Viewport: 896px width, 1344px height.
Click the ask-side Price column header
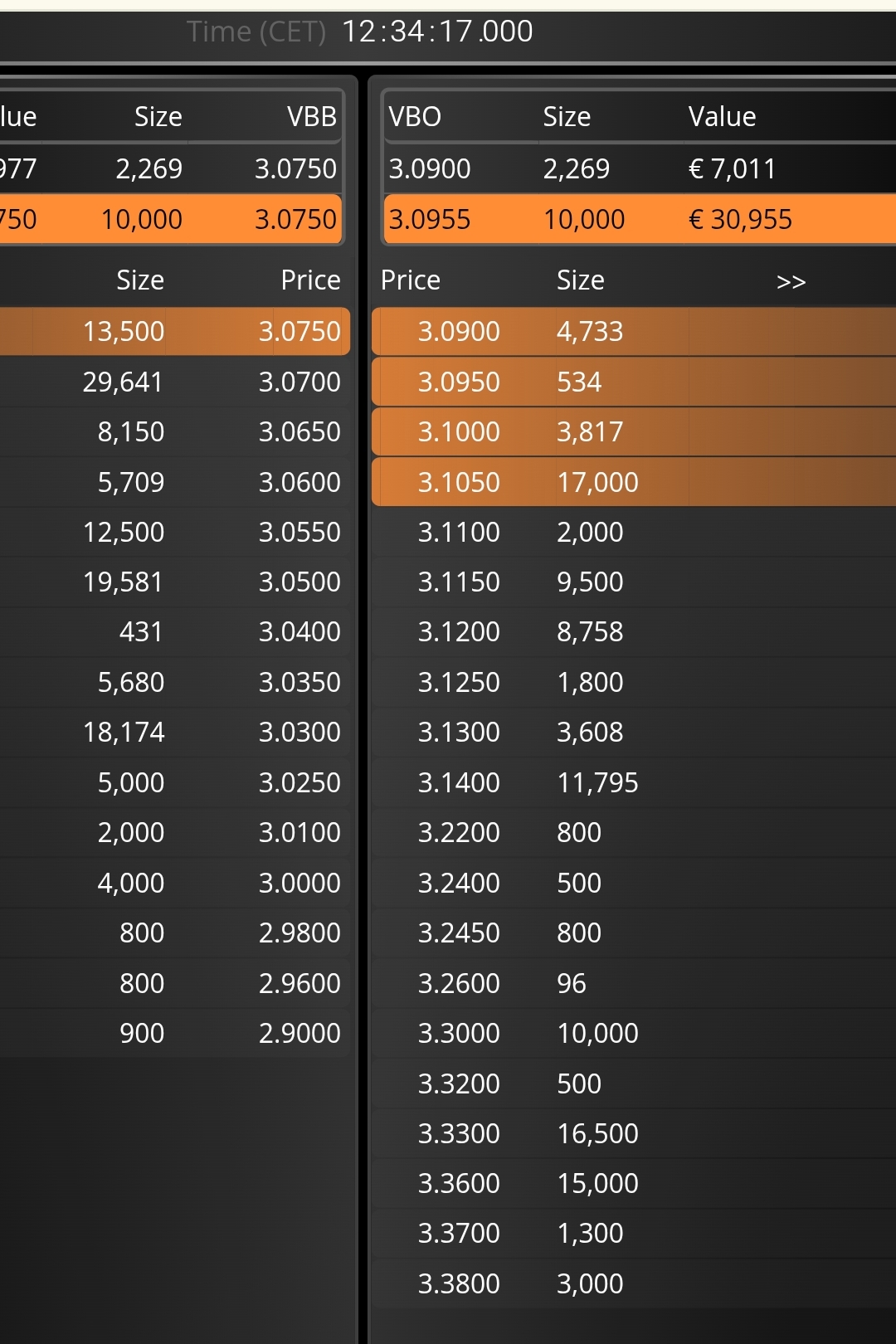click(411, 280)
